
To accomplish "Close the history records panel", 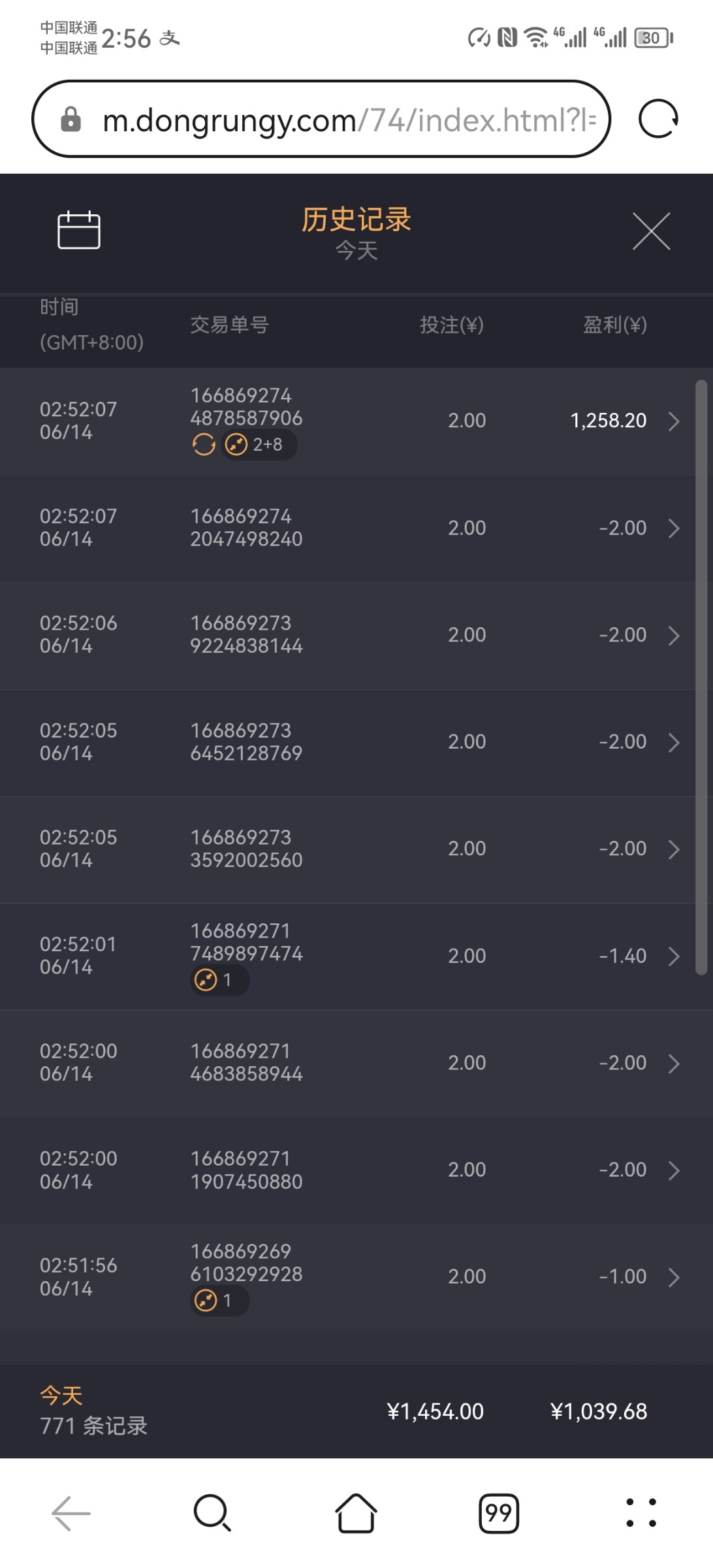I will coord(651,231).
